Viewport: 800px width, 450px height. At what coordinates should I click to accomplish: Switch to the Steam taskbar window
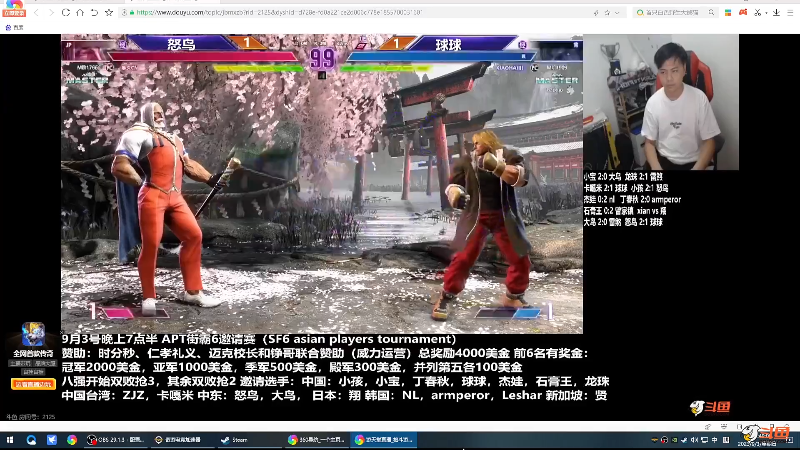(248, 440)
